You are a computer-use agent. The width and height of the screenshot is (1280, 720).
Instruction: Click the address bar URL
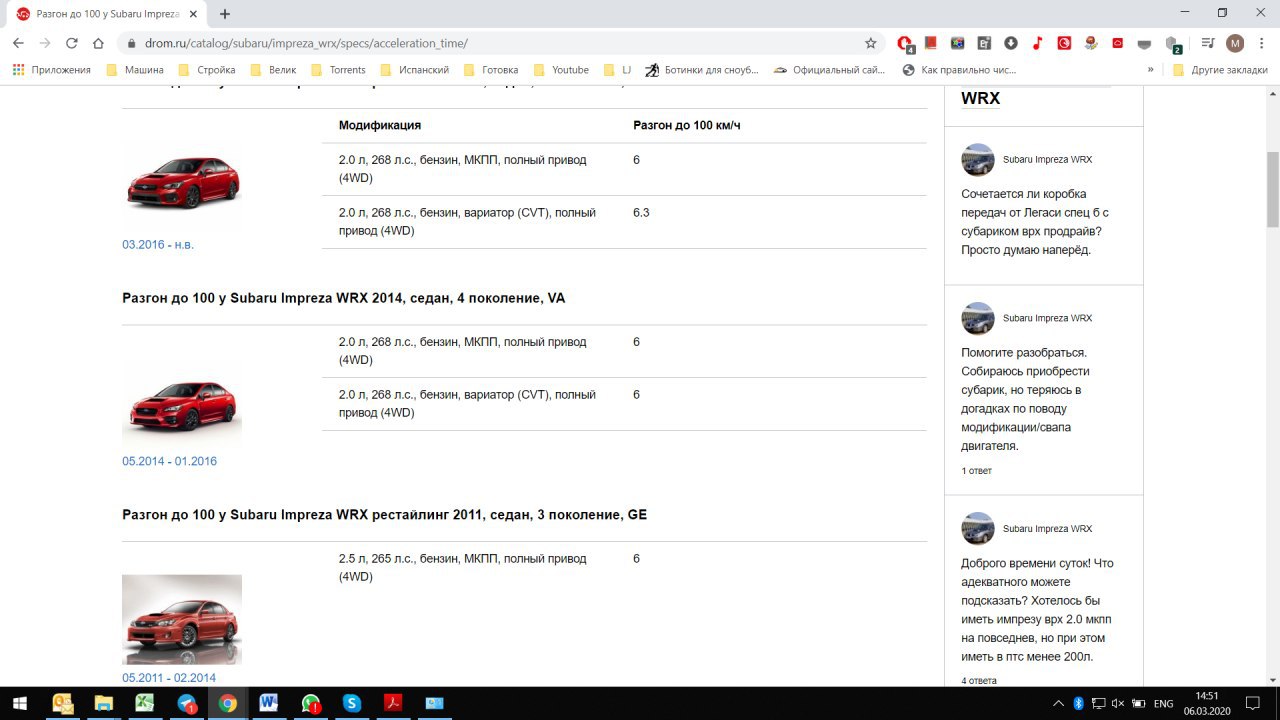tap(306, 43)
